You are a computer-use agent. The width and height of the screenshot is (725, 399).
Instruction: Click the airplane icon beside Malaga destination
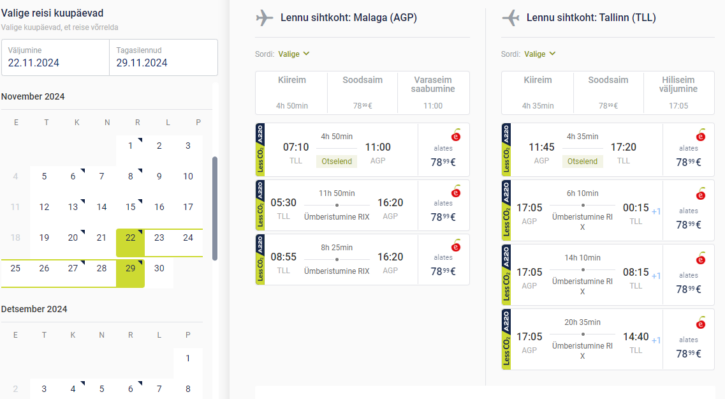264,18
